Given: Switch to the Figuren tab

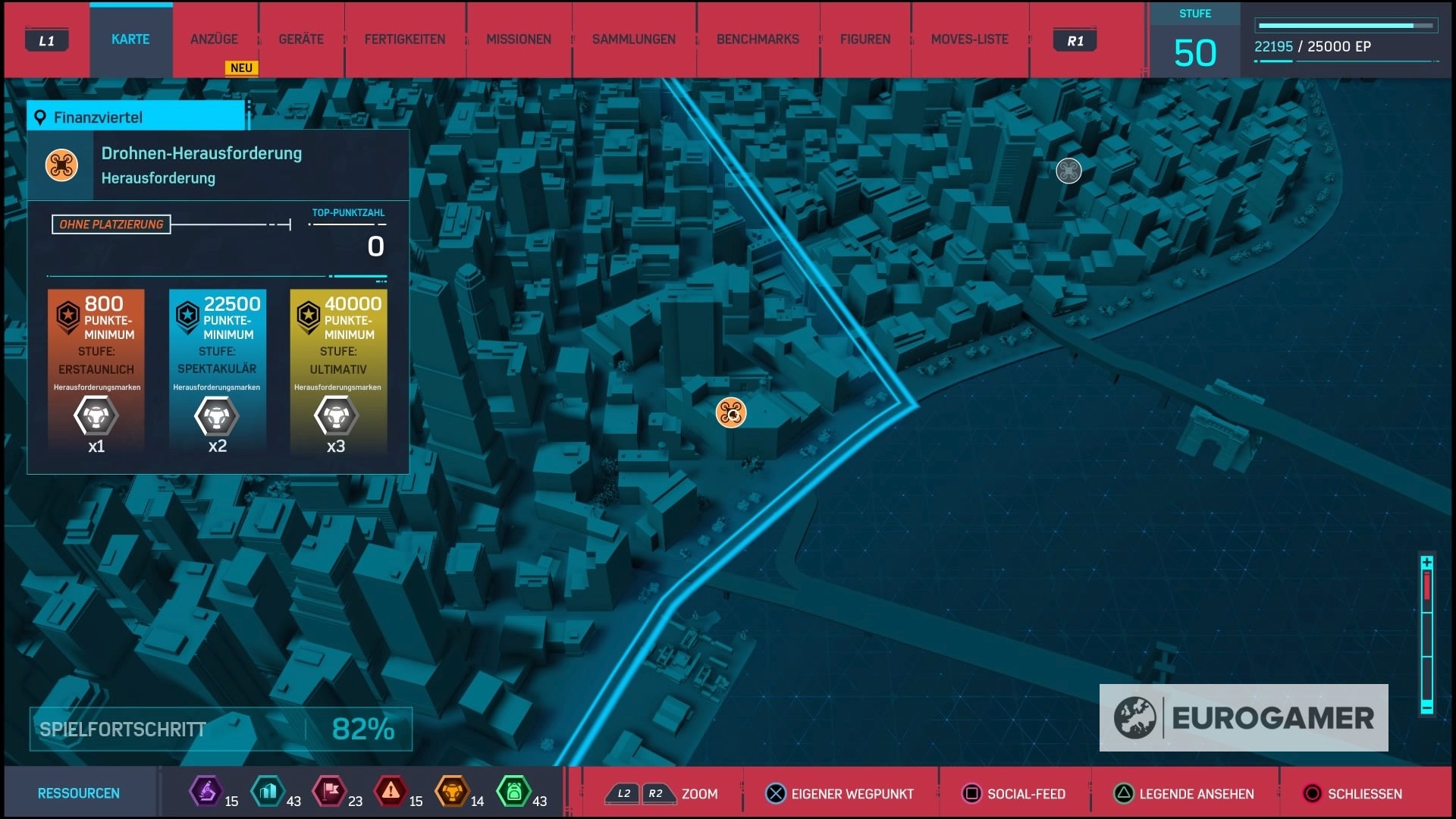Looking at the screenshot, I should pyautogui.click(x=865, y=39).
